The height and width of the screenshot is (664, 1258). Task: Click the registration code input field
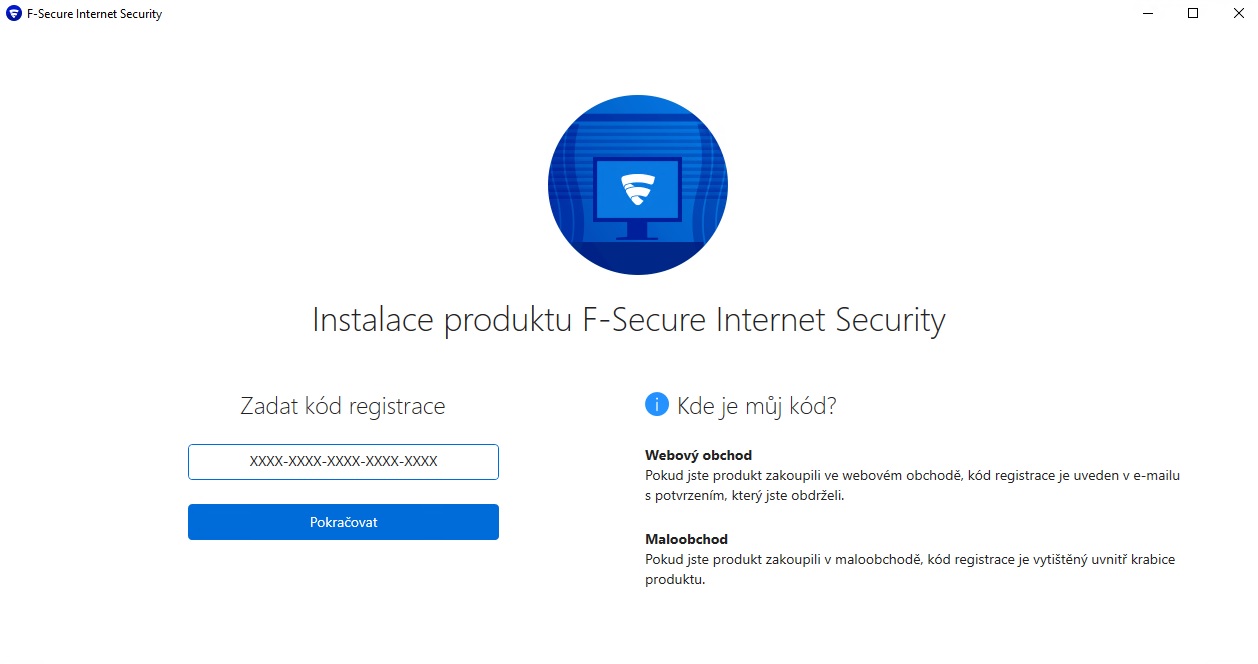tap(343, 462)
